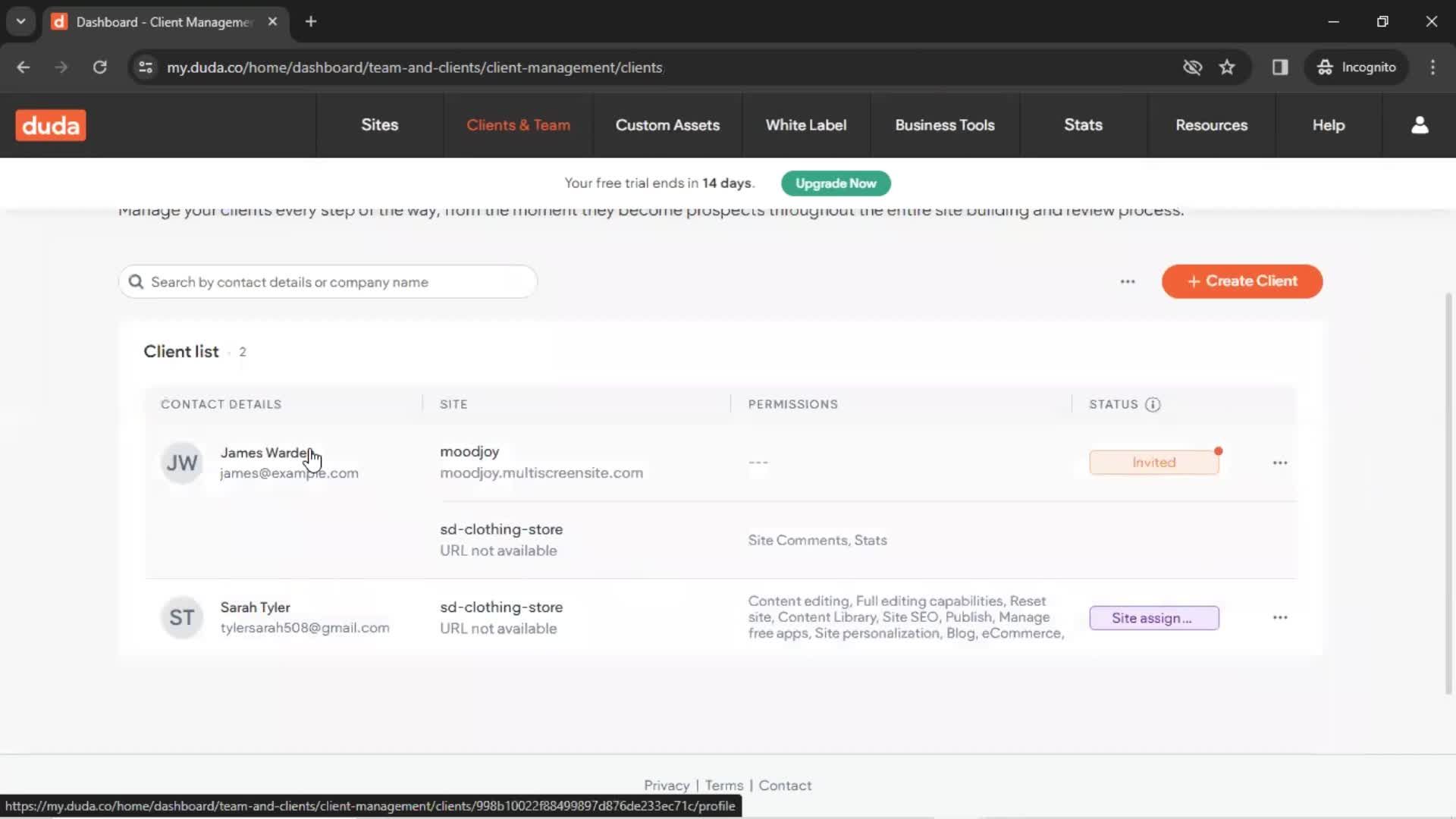Viewport: 1456px width, 819px height.
Task: Close the Dashboard tab
Action: [272, 21]
